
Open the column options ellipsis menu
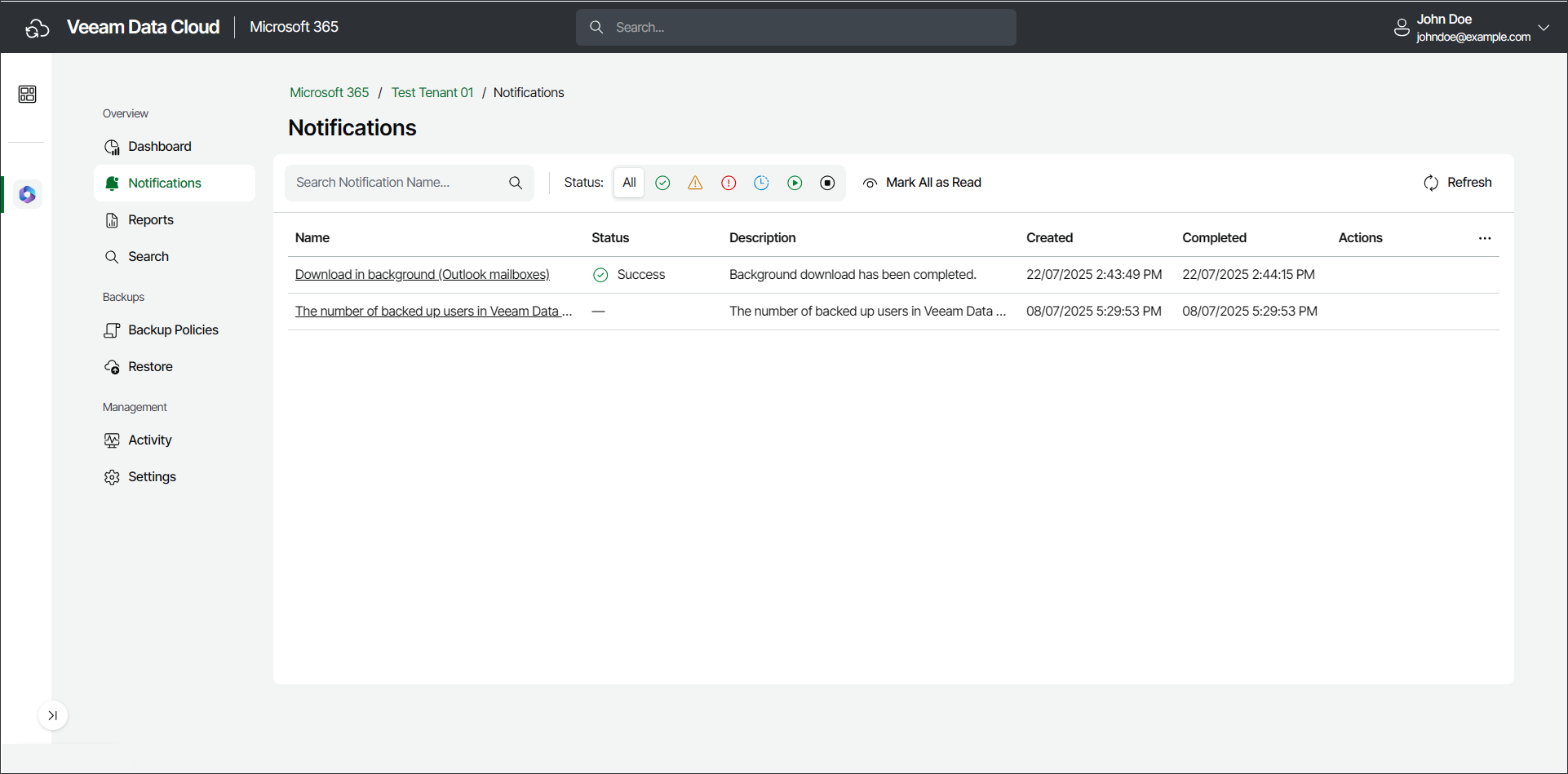pyautogui.click(x=1485, y=238)
